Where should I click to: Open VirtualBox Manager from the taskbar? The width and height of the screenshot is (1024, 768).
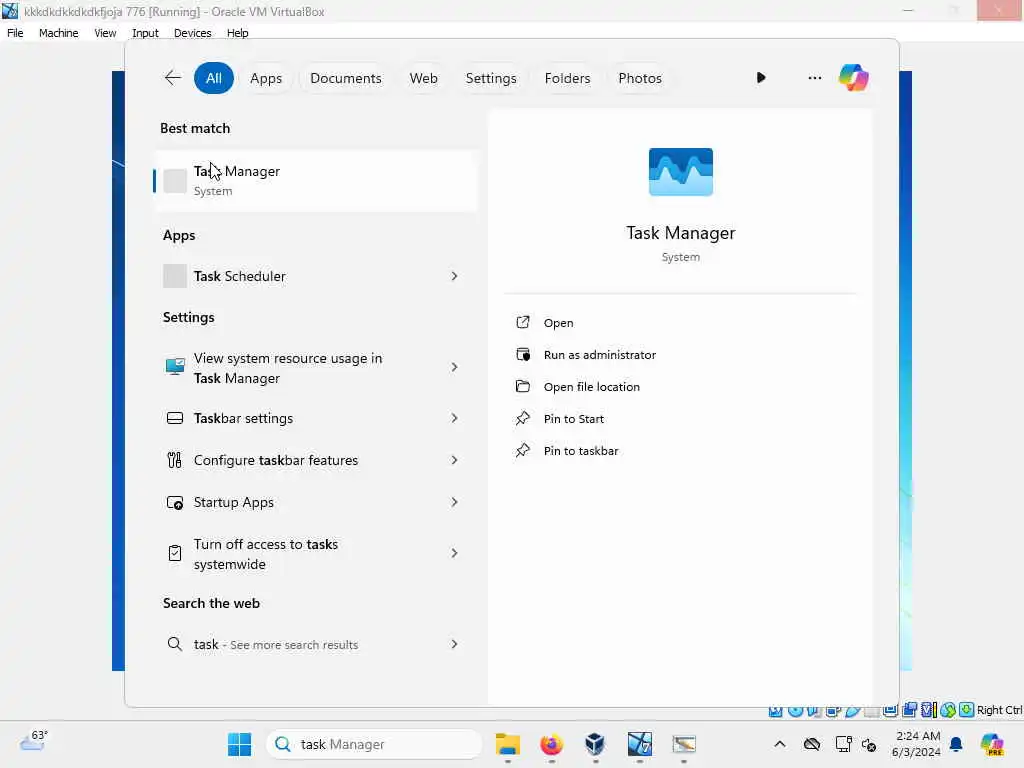pyautogui.click(x=595, y=744)
